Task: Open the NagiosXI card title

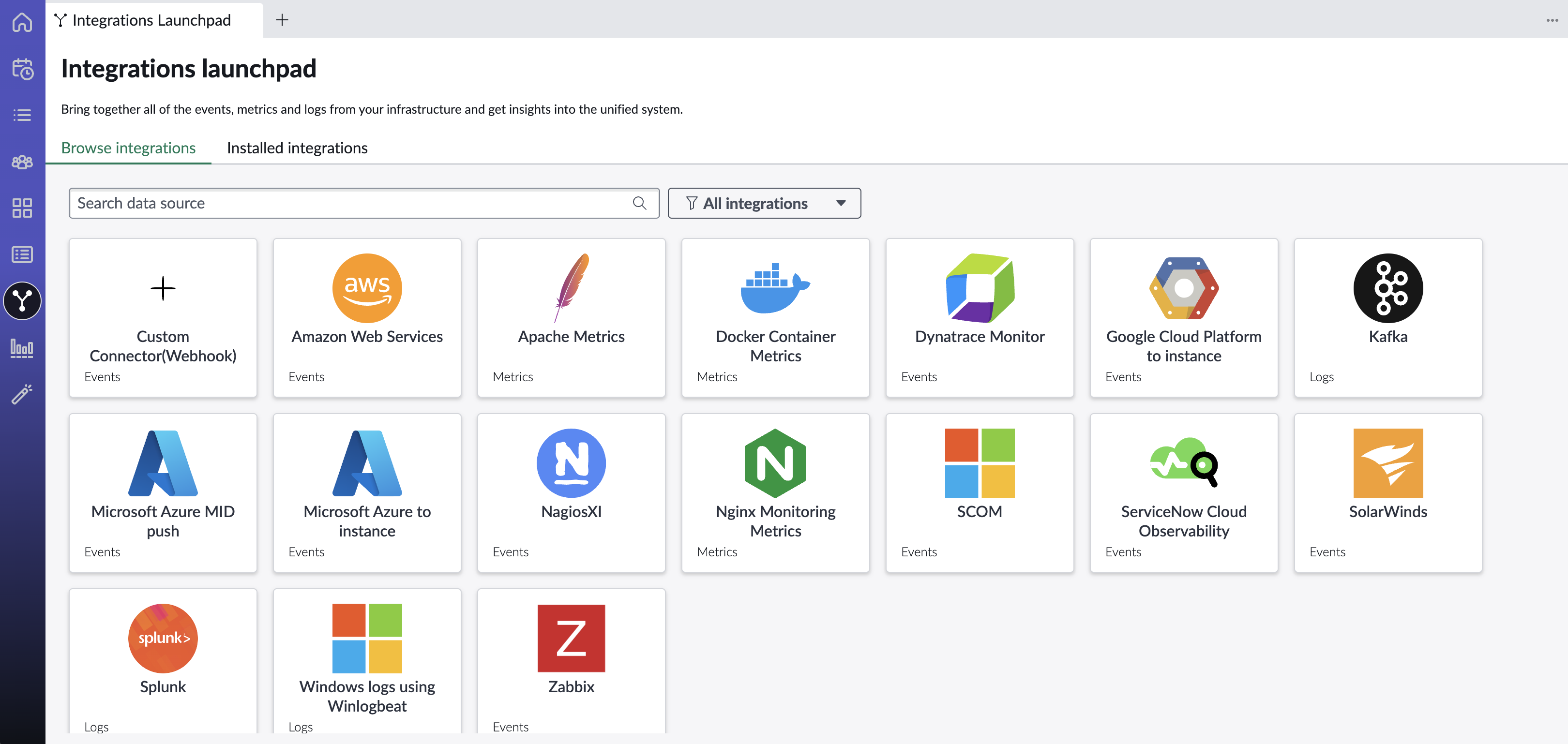Action: pos(572,512)
